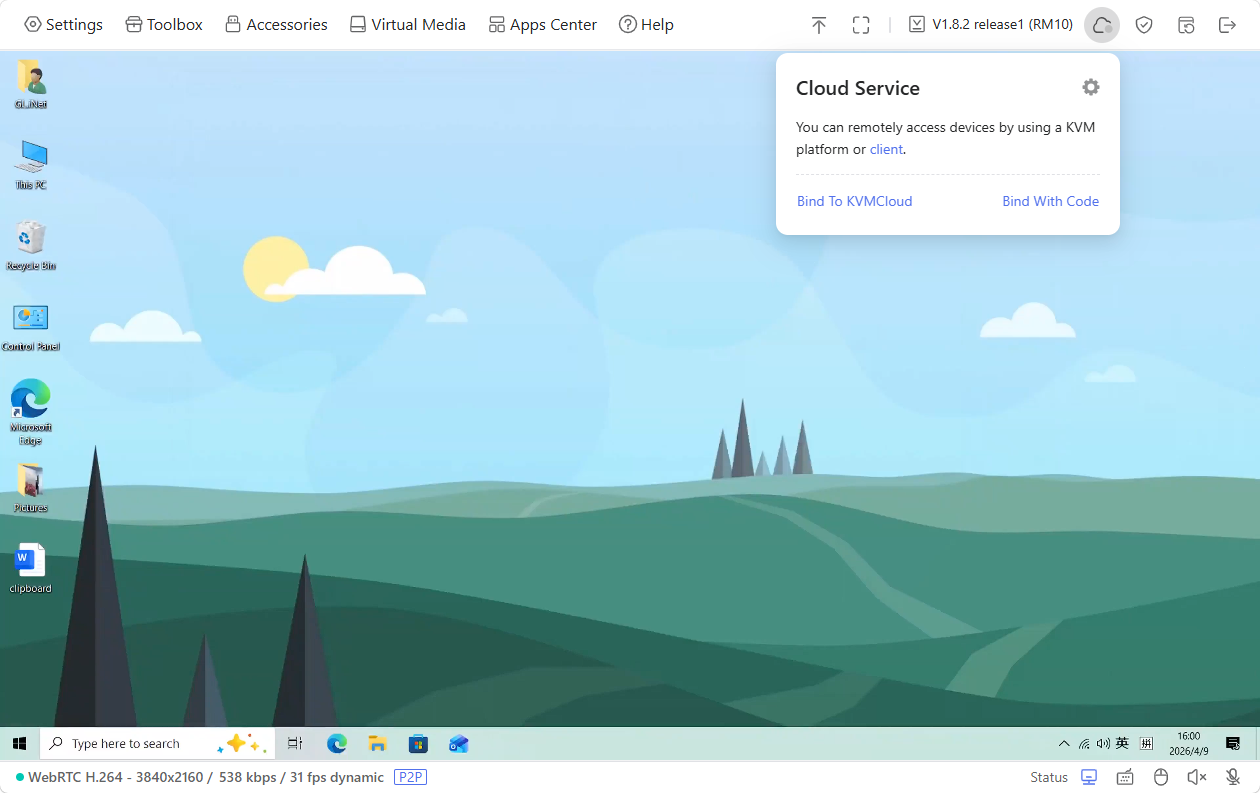The image size is (1260, 793).
Task: Unmute the speaker in status bar
Action: tap(1197, 777)
